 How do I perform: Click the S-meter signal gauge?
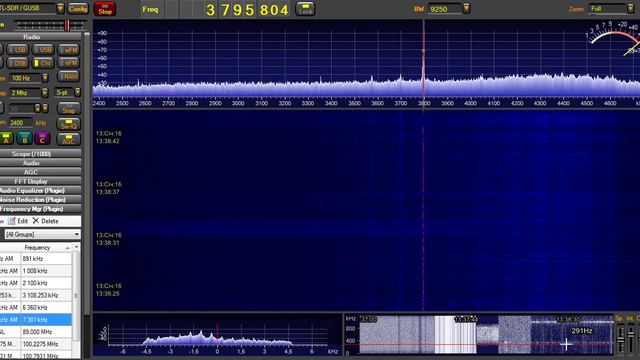(x=612, y=39)
